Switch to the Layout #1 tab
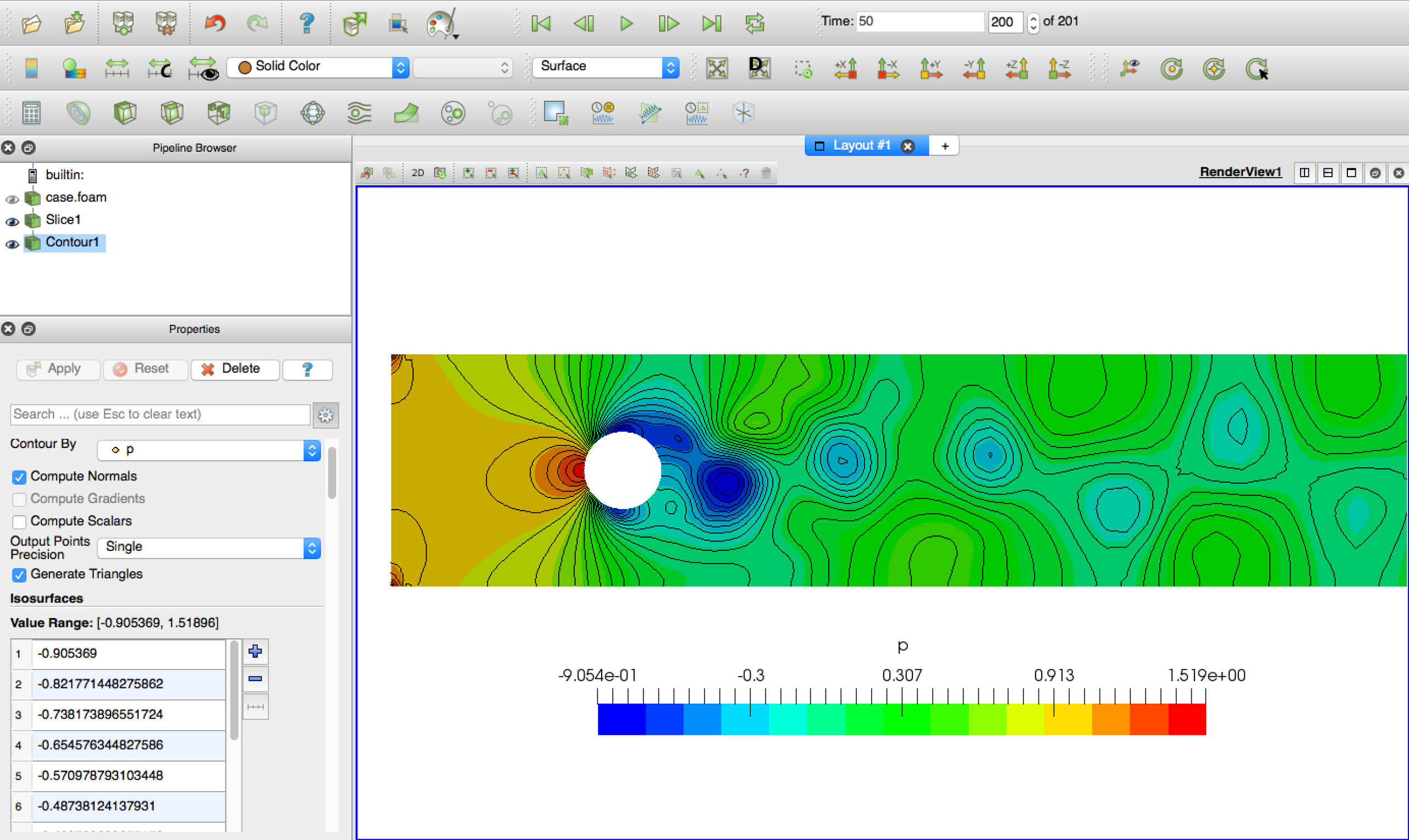The image size is (1409, 840). [861, 146]
